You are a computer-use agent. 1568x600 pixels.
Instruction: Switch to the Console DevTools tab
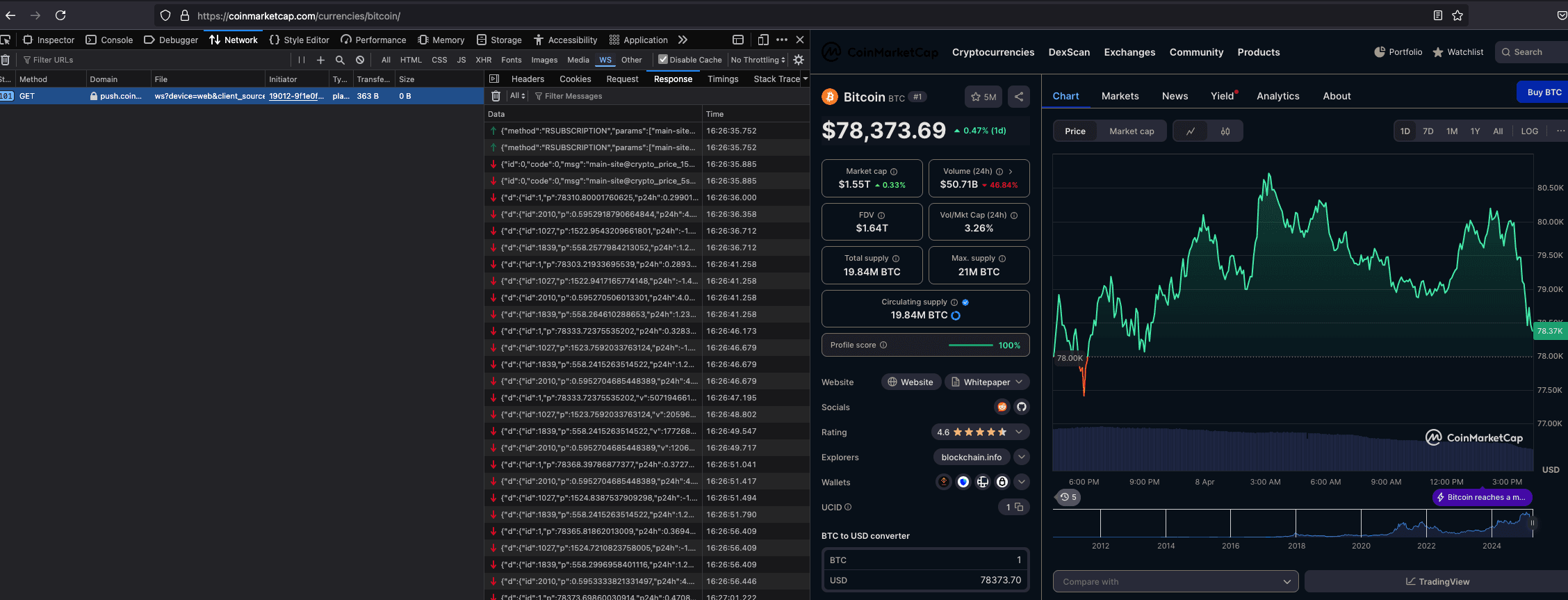tap(109, 40)
